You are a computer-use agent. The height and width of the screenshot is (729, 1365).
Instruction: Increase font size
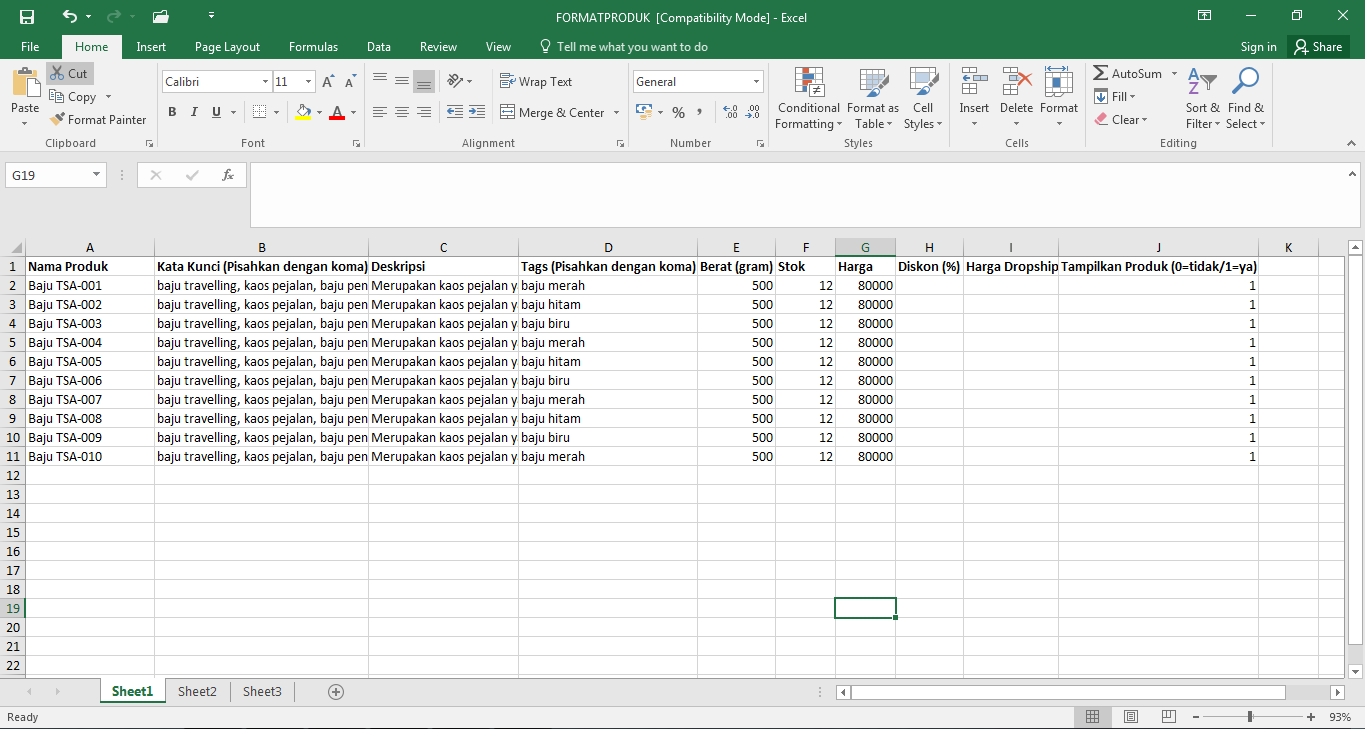[x=328, y=82]
